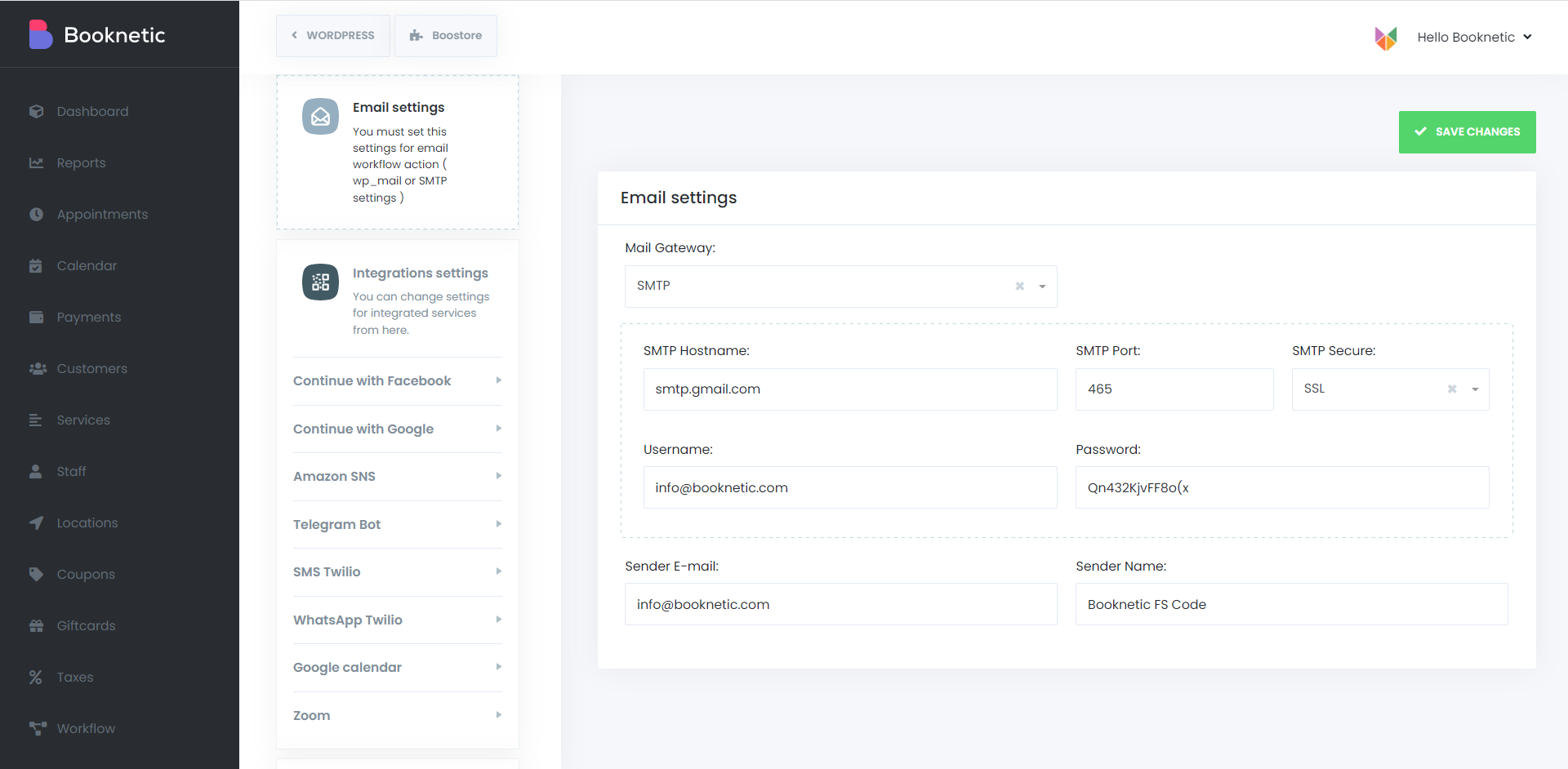Click the SMTP Hostname input field
Image resolution: width=1568 pixels, height=769 pixels.
pyautogui.click(x=850, y=389)
